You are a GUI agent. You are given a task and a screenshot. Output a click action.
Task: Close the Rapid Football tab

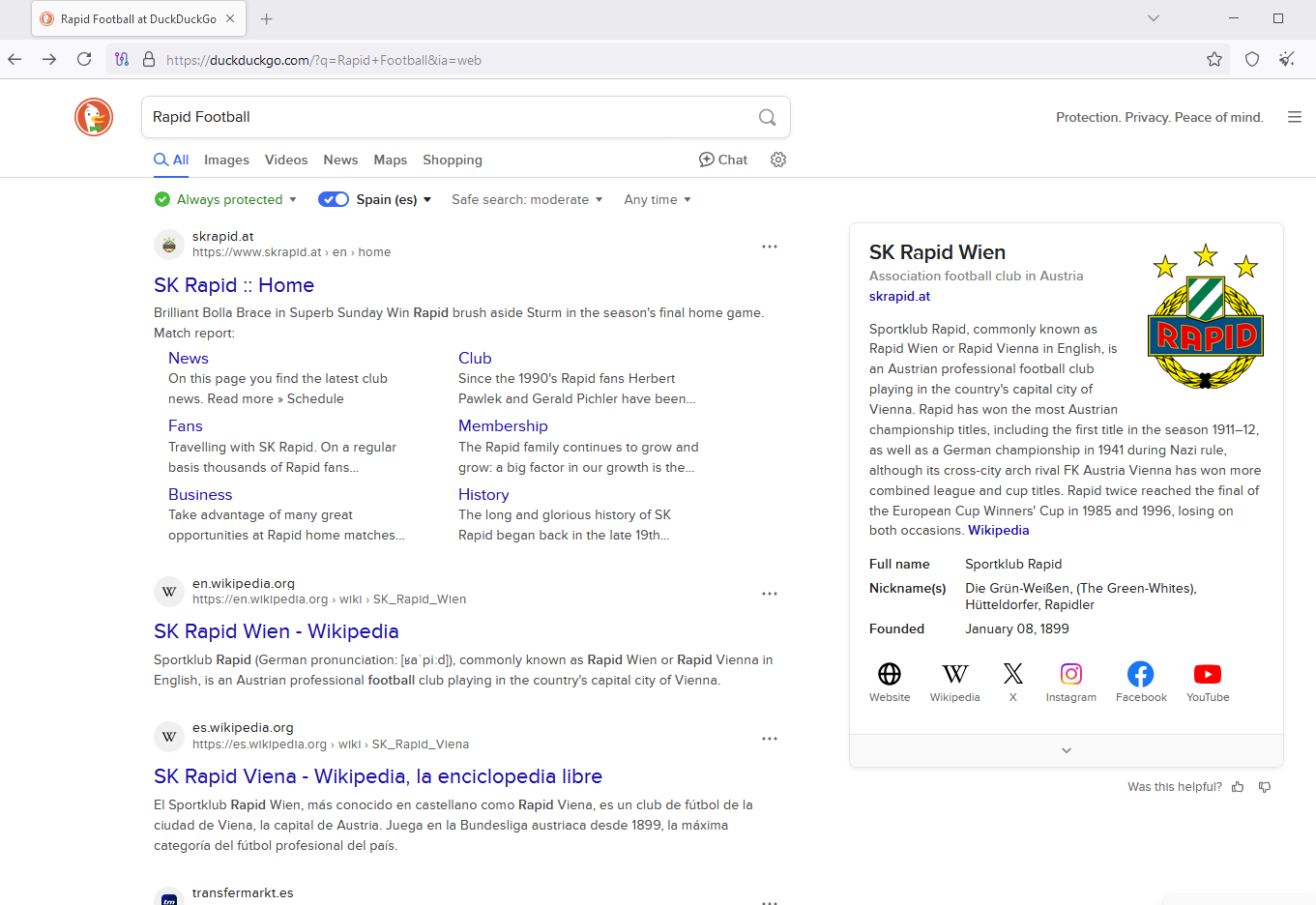coord(230,18)
